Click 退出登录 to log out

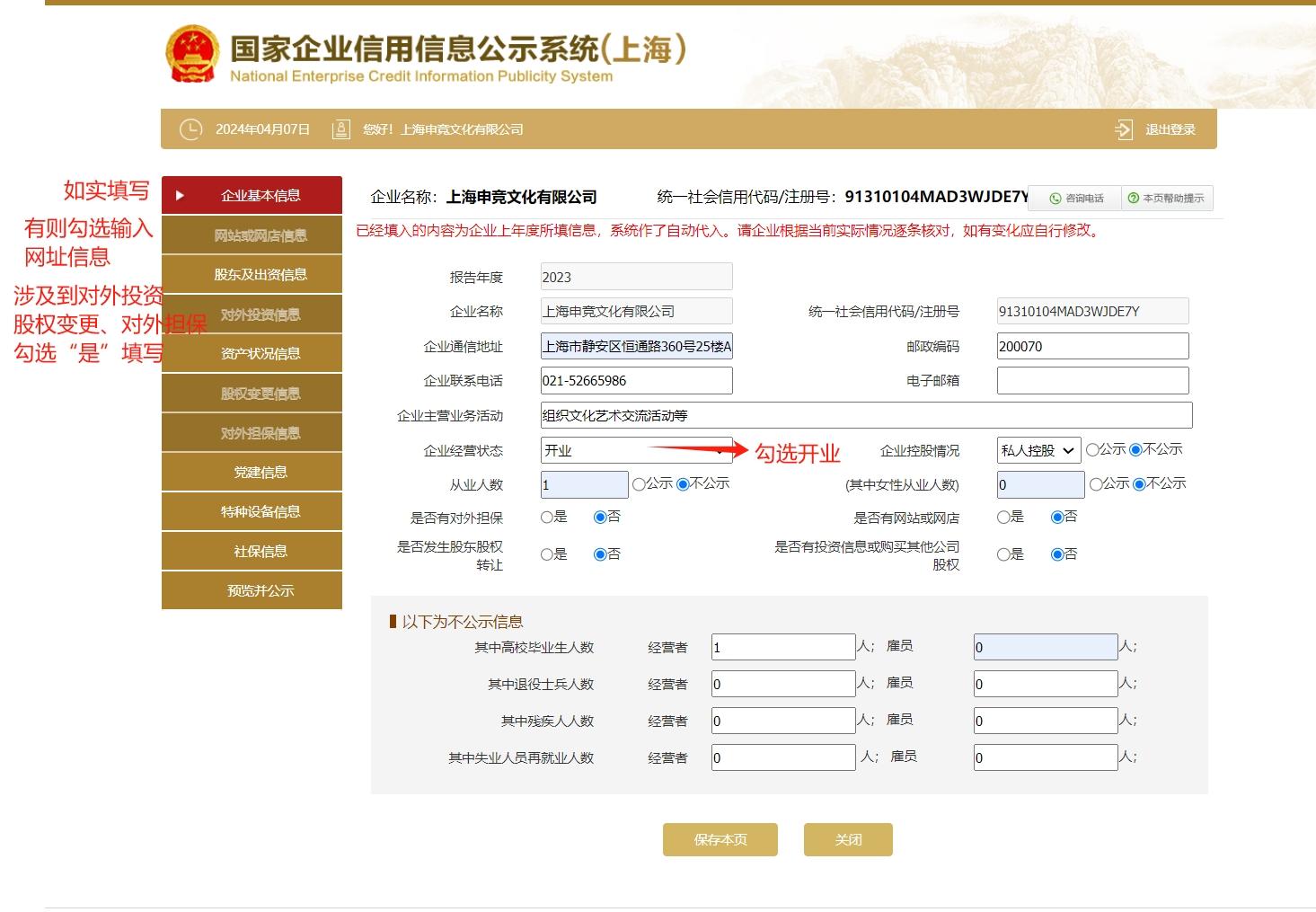pyautogui.click(x=1170, y=129)
